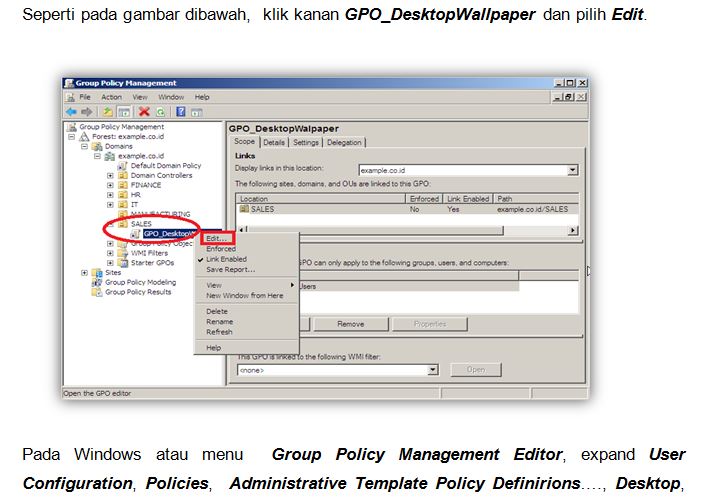
Task: Click the links list horizontal scrollbar thumb
Action: [x=376, y=230]
